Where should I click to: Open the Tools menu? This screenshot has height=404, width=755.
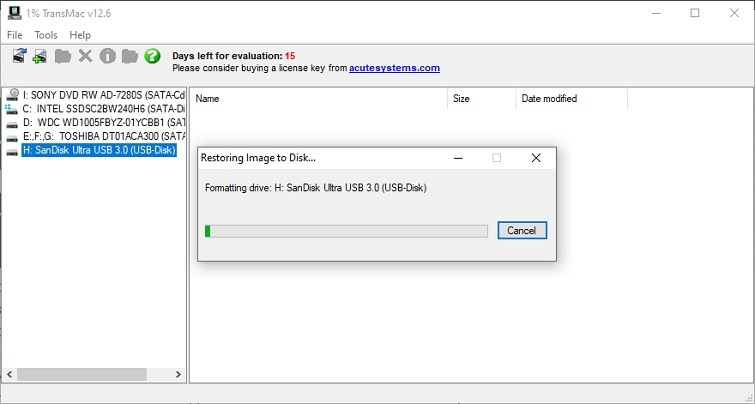[x=46, y=35]
